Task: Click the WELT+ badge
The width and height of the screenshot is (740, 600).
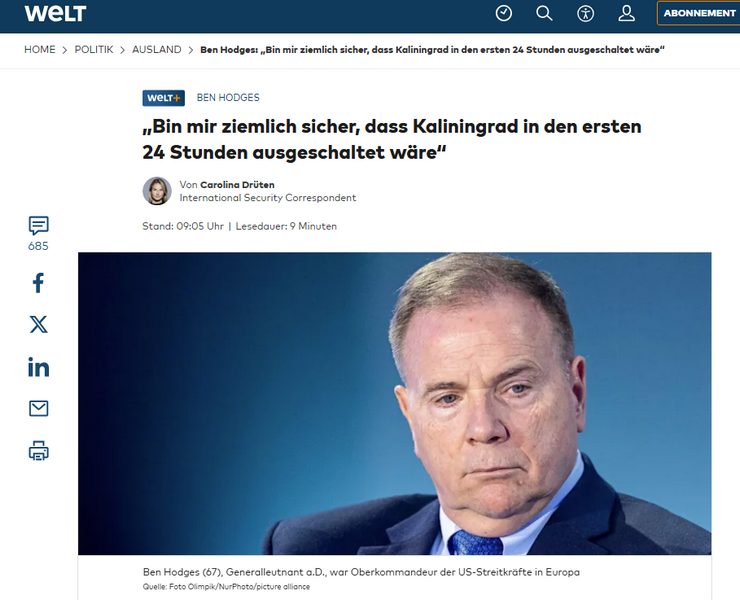Action: [x=163, y=98]
